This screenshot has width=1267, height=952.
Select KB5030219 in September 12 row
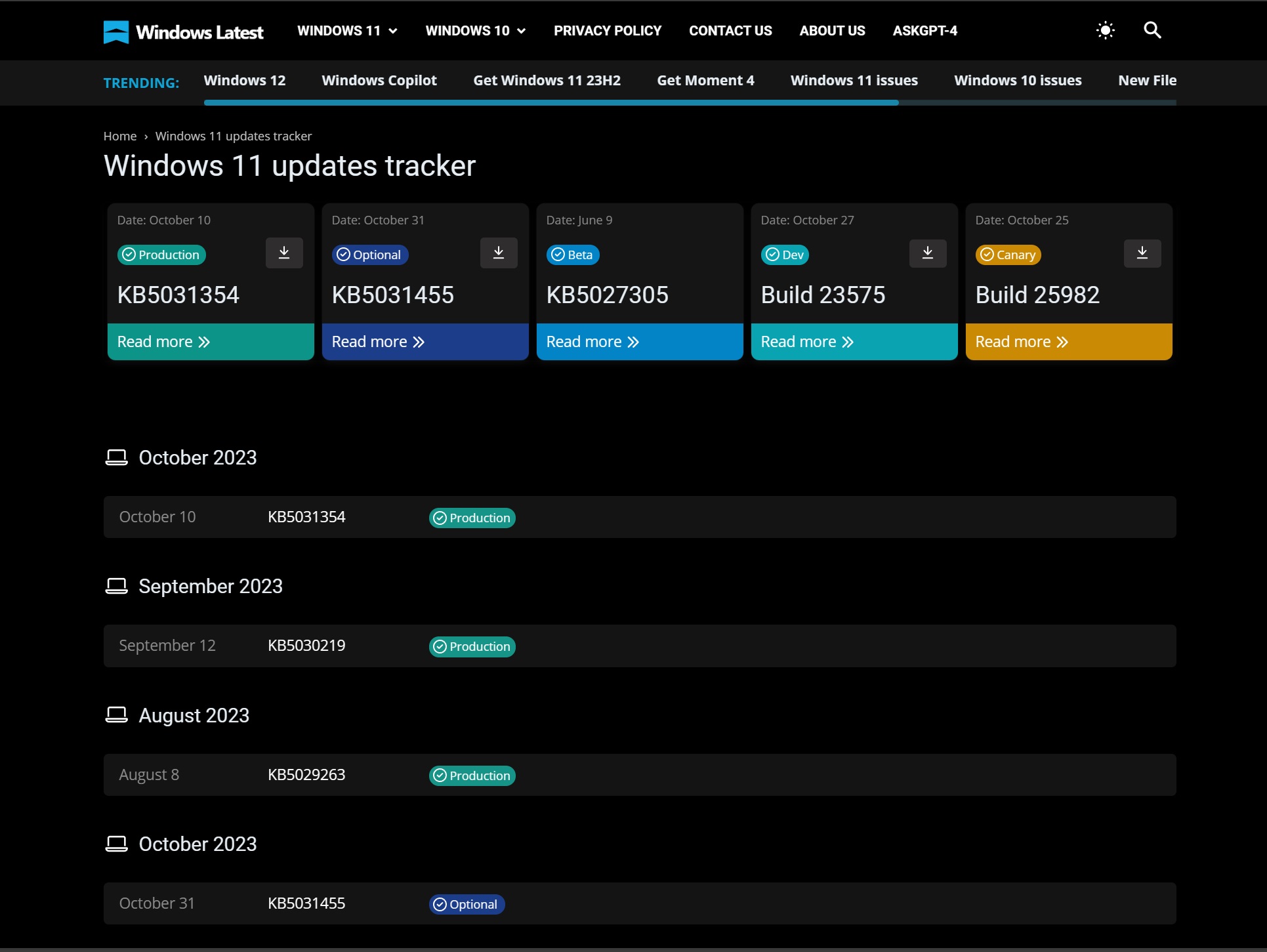(306, 646)
